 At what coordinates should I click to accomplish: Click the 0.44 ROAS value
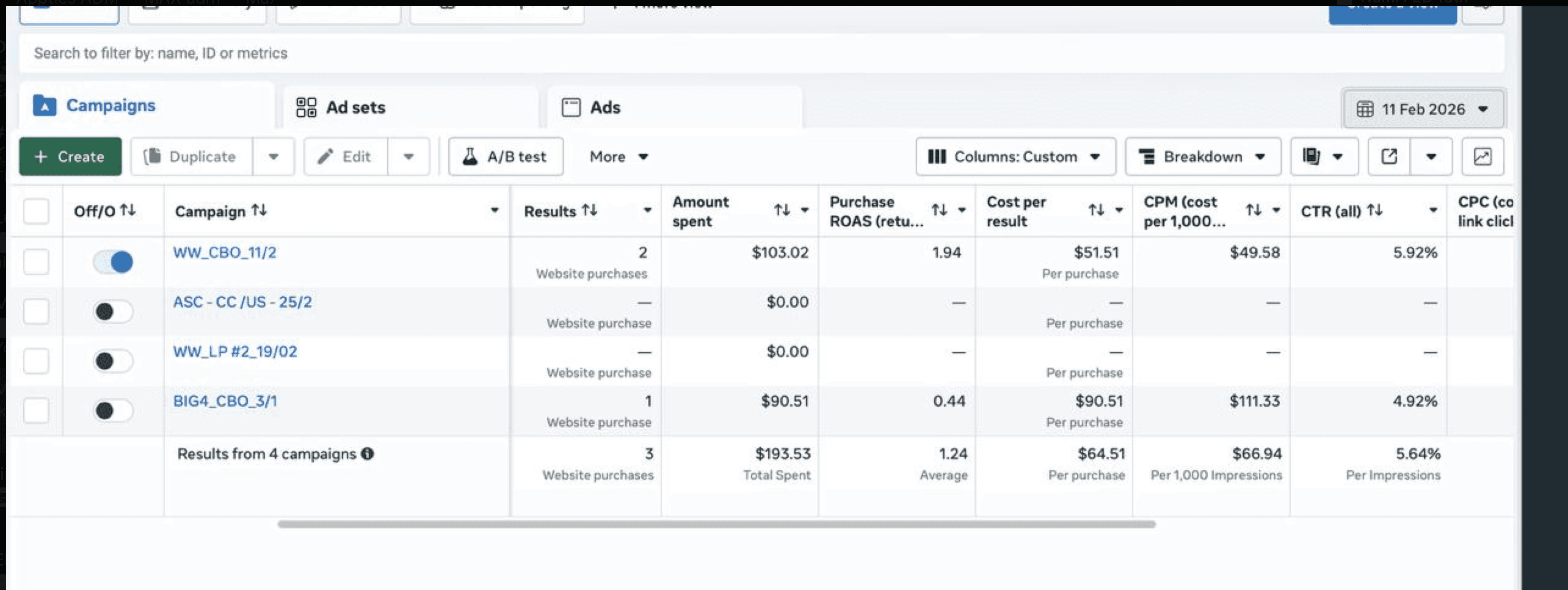point(949,401)
